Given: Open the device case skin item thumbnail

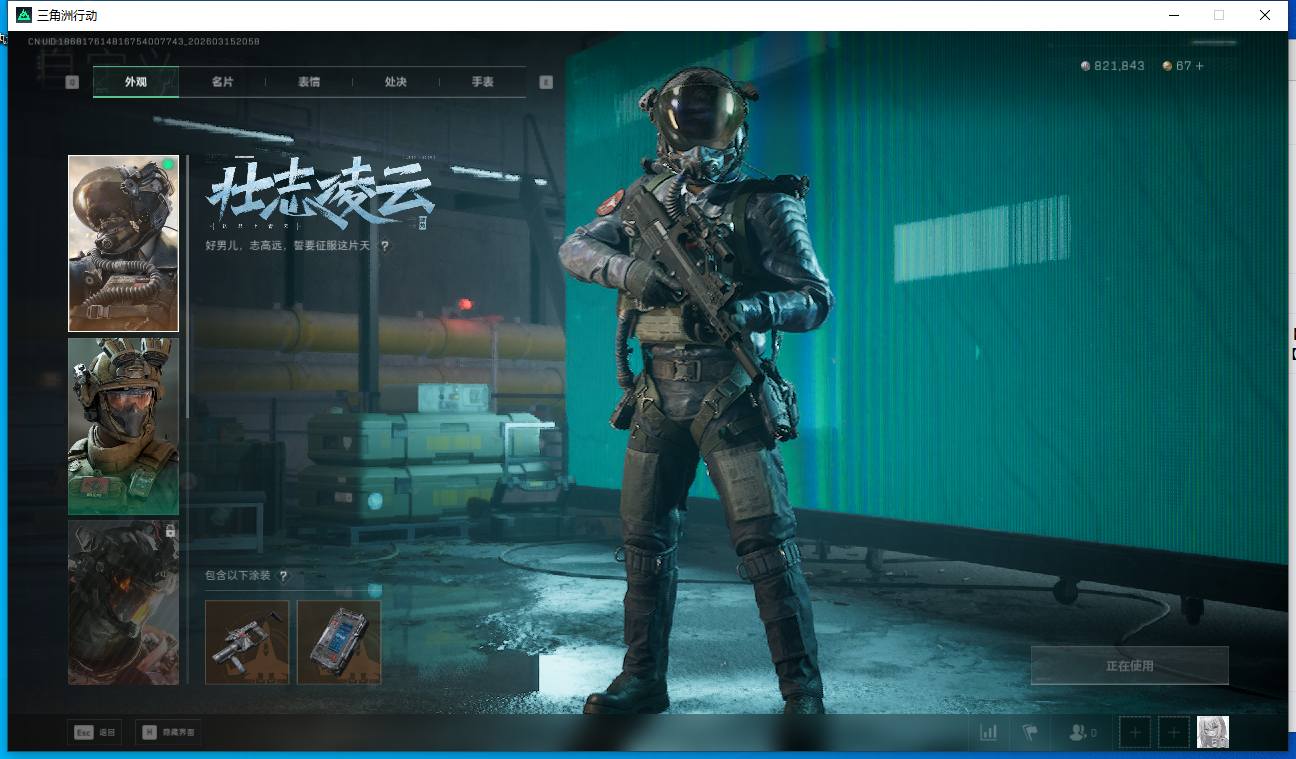Looking at the screenshot, I should click(339, 642).
